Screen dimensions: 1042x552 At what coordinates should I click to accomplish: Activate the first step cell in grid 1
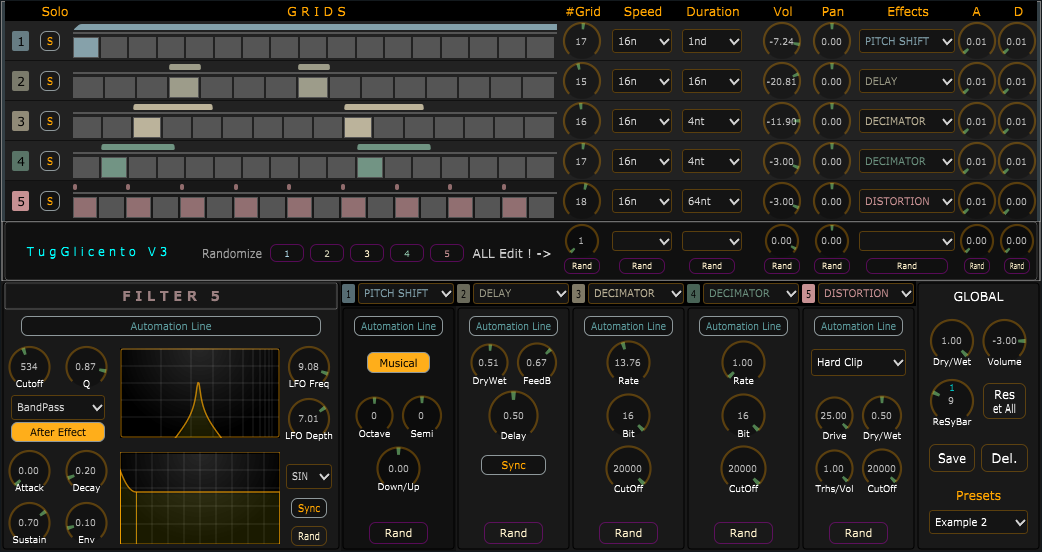coord(86,47)
